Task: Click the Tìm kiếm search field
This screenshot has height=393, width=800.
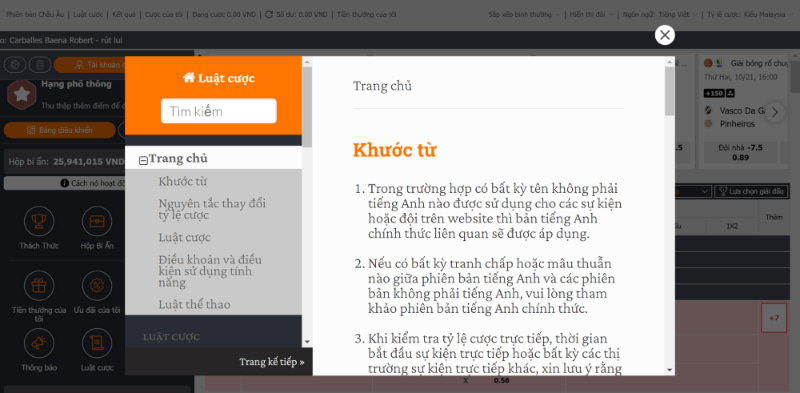Action: (x=218, y=111)
